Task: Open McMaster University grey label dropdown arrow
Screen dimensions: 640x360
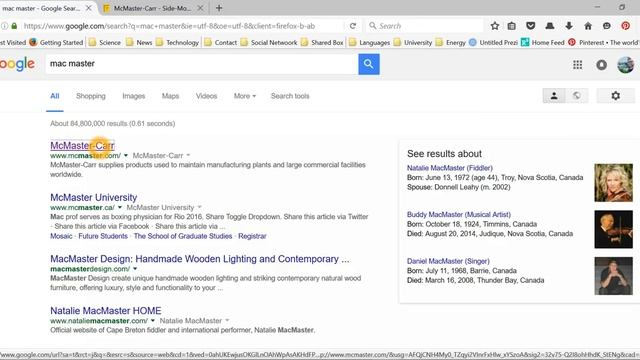Action: pos(200,207)
